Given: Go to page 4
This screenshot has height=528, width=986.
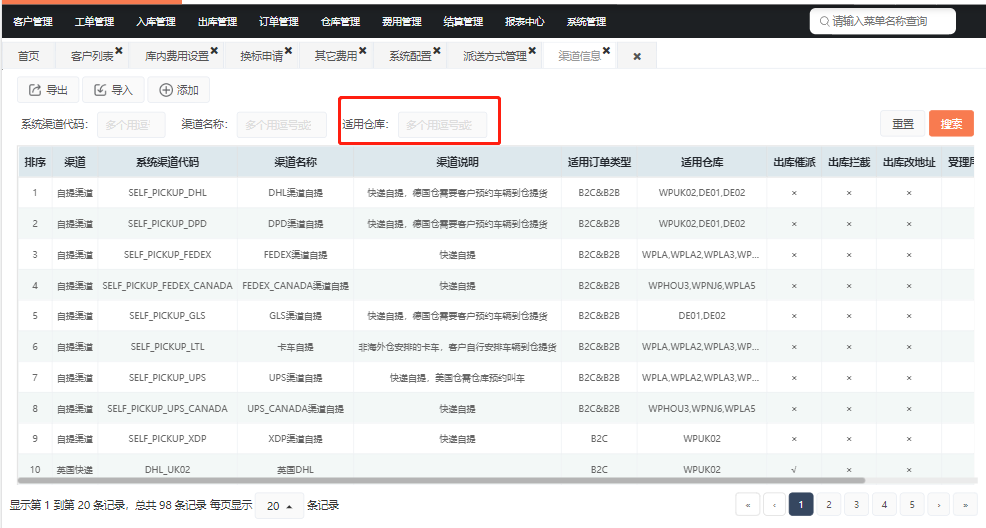Looking at the screenshot, I should (x=884, y=504).
